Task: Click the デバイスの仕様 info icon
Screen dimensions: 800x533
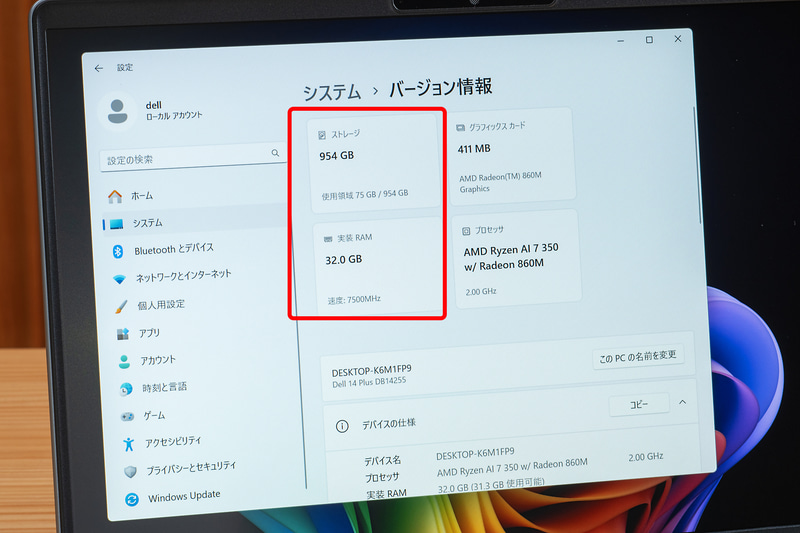Action: (342, 426)
